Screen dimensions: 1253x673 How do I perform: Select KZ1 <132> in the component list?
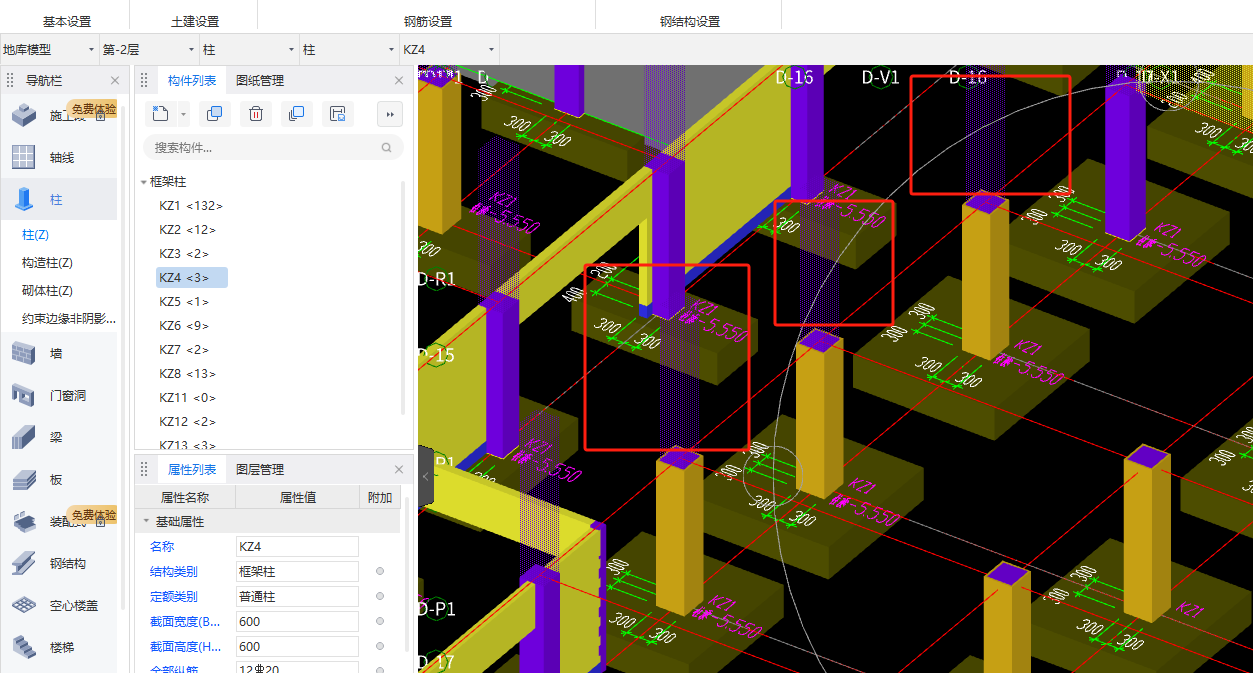point(191,206)
